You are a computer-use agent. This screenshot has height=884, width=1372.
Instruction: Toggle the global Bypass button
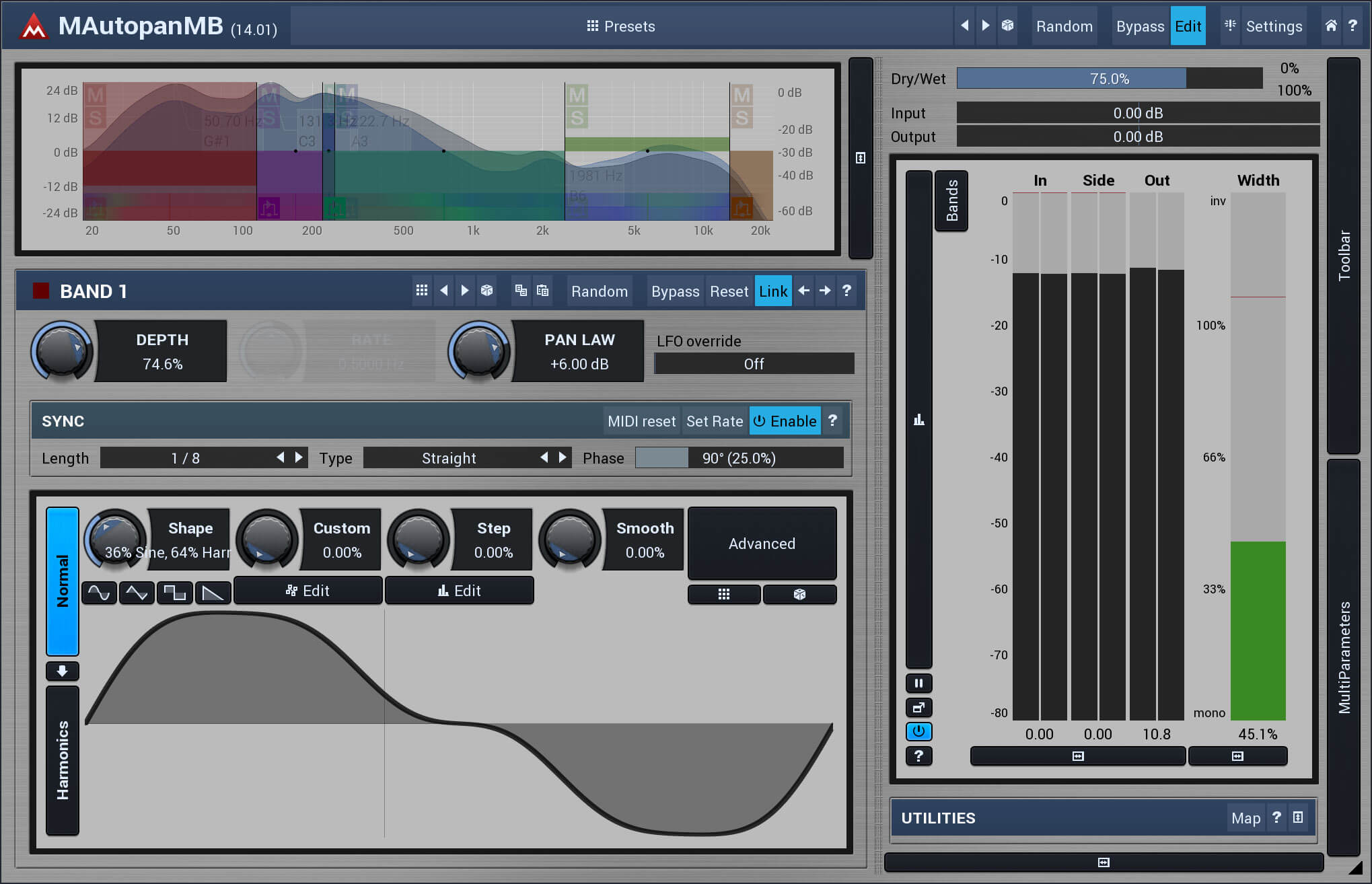point(1140,26)
